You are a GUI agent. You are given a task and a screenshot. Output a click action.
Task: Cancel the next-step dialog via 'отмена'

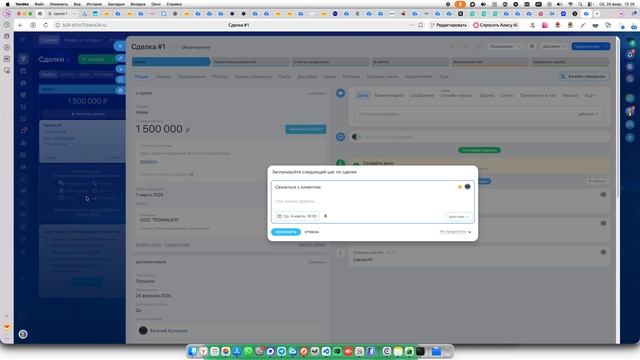(311, 232)
